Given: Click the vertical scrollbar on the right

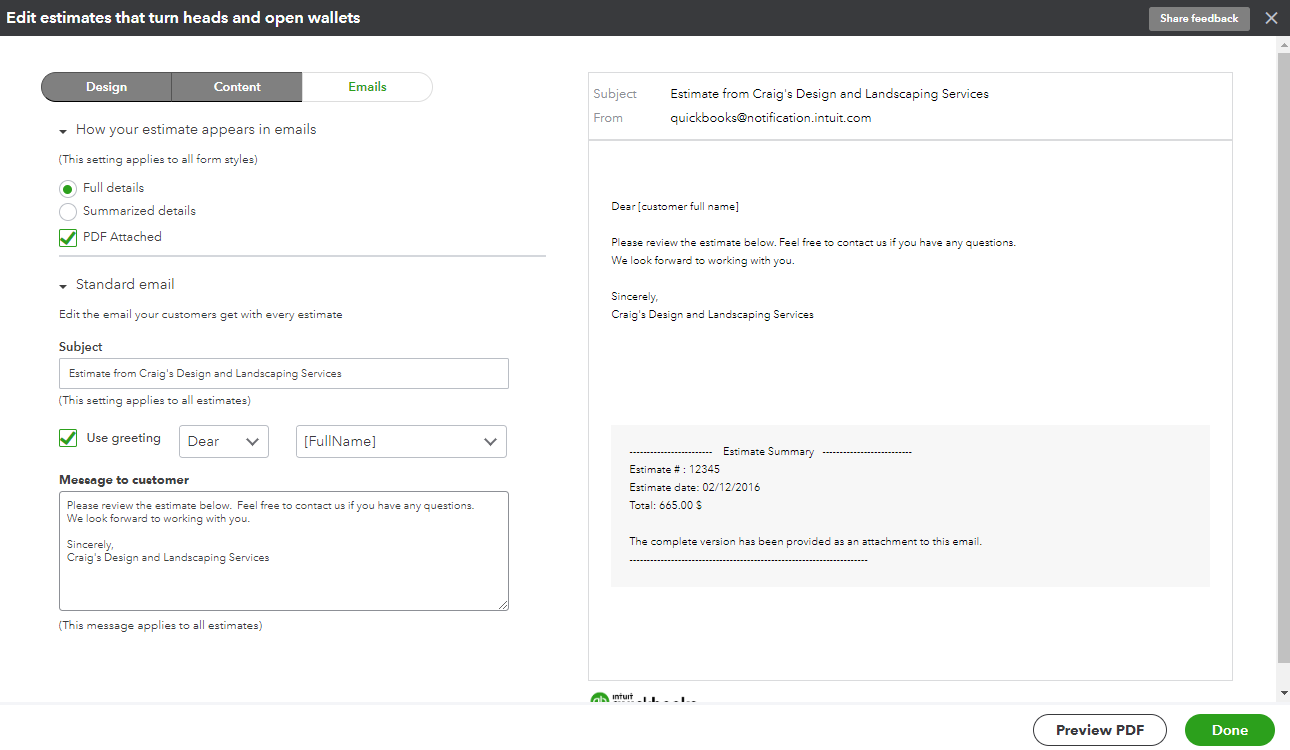Looking at the screenshot, I should (1284, 357).
